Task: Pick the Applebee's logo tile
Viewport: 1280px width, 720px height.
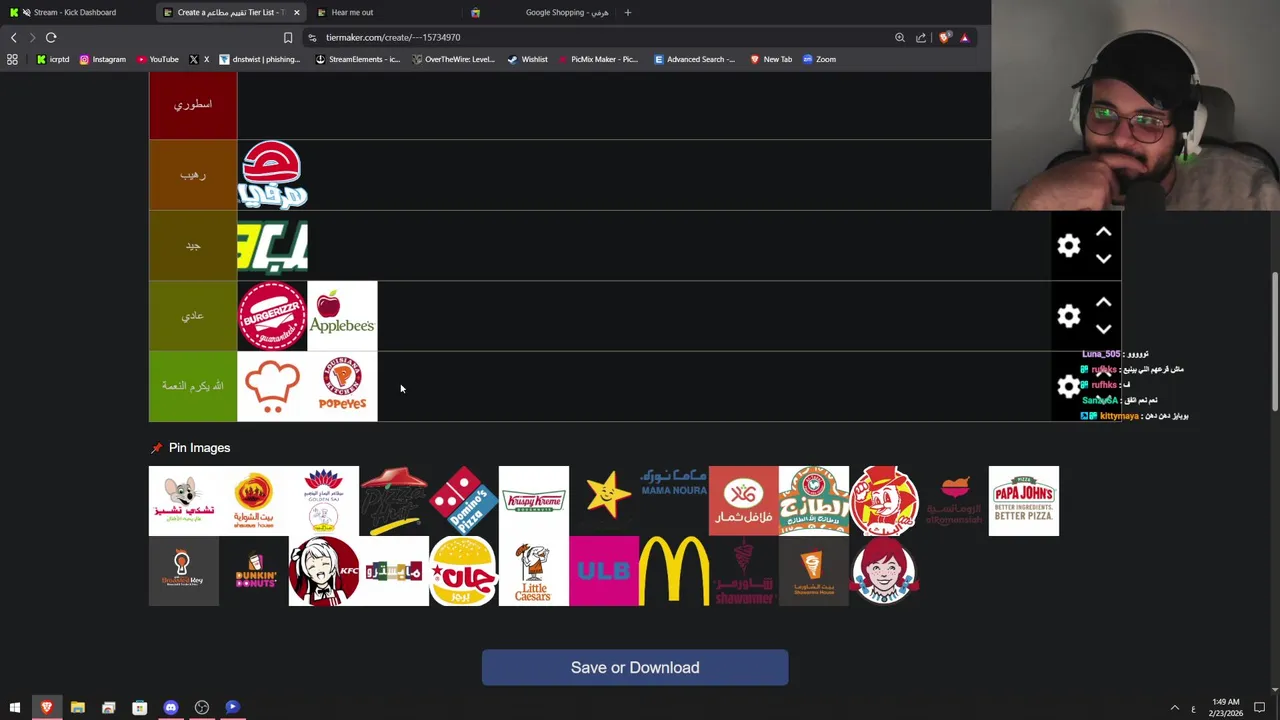Action: [x=342, y=316]
